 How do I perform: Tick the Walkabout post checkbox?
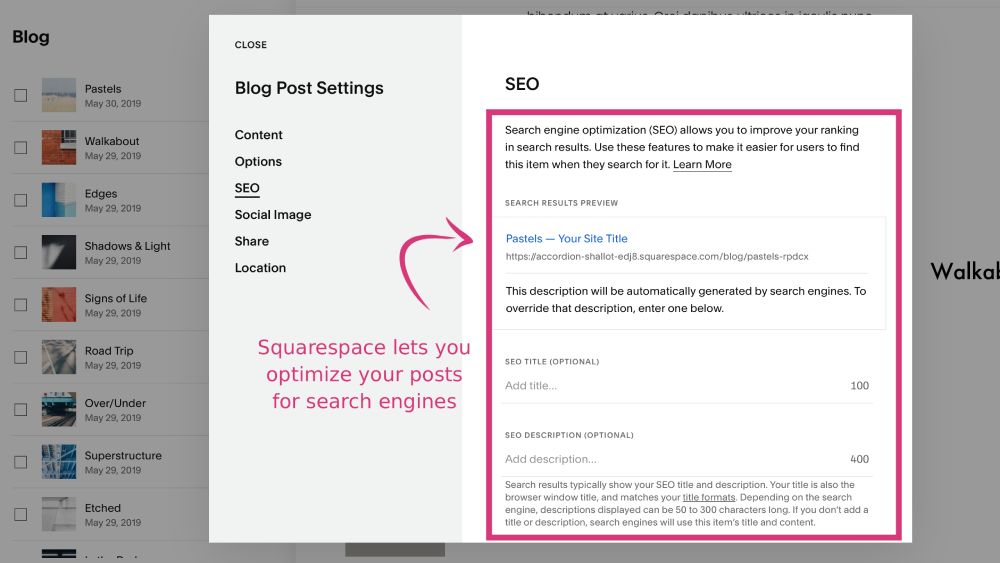click(x=20, y=148)
